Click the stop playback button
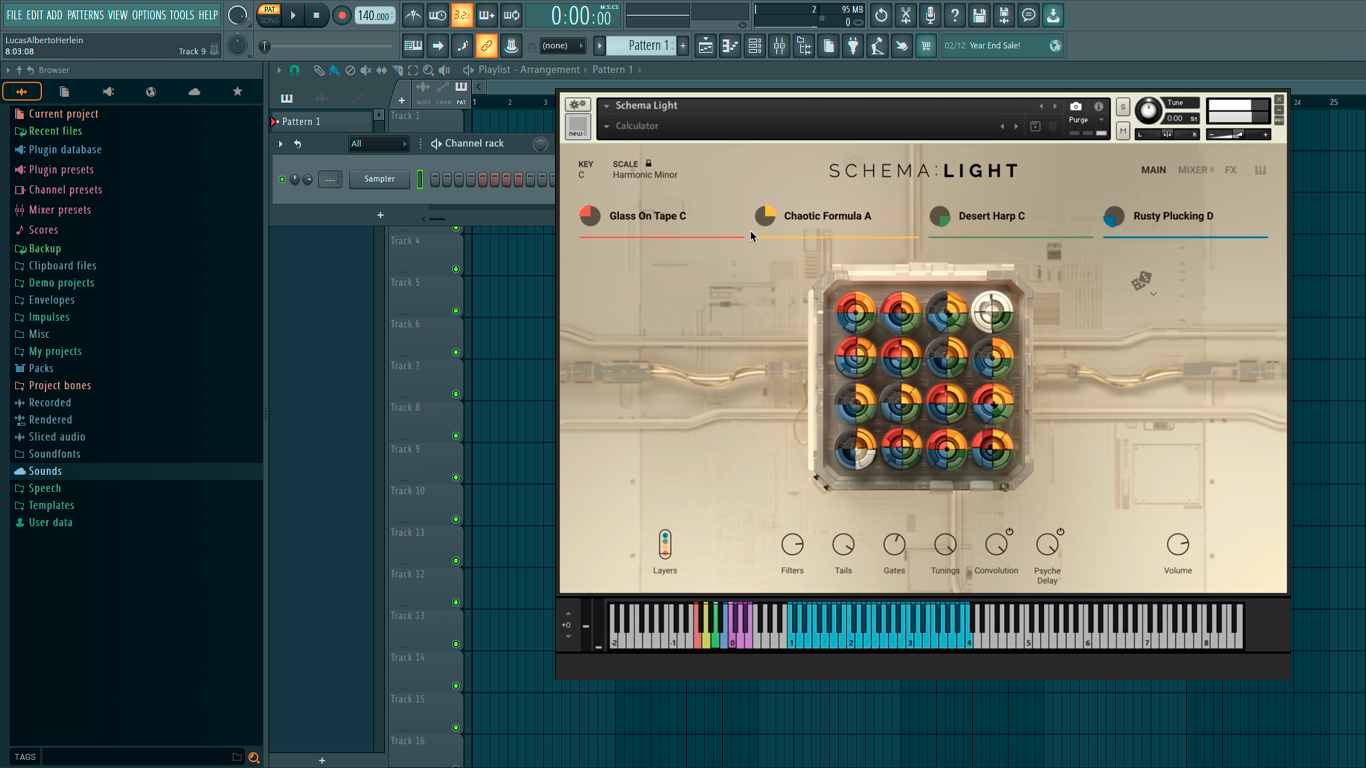The height and width of the screenshot is (768, 1366). pos(317,15)
